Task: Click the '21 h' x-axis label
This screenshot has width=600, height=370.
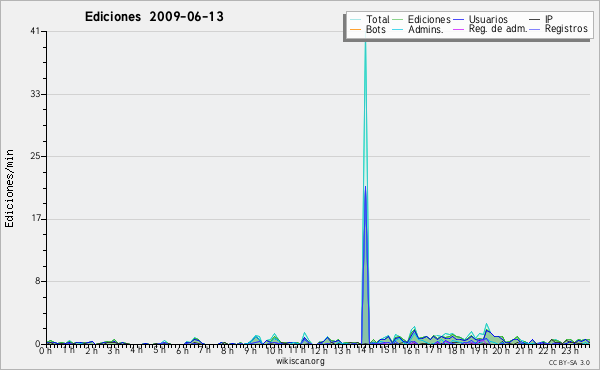Action: pos(525,350)
